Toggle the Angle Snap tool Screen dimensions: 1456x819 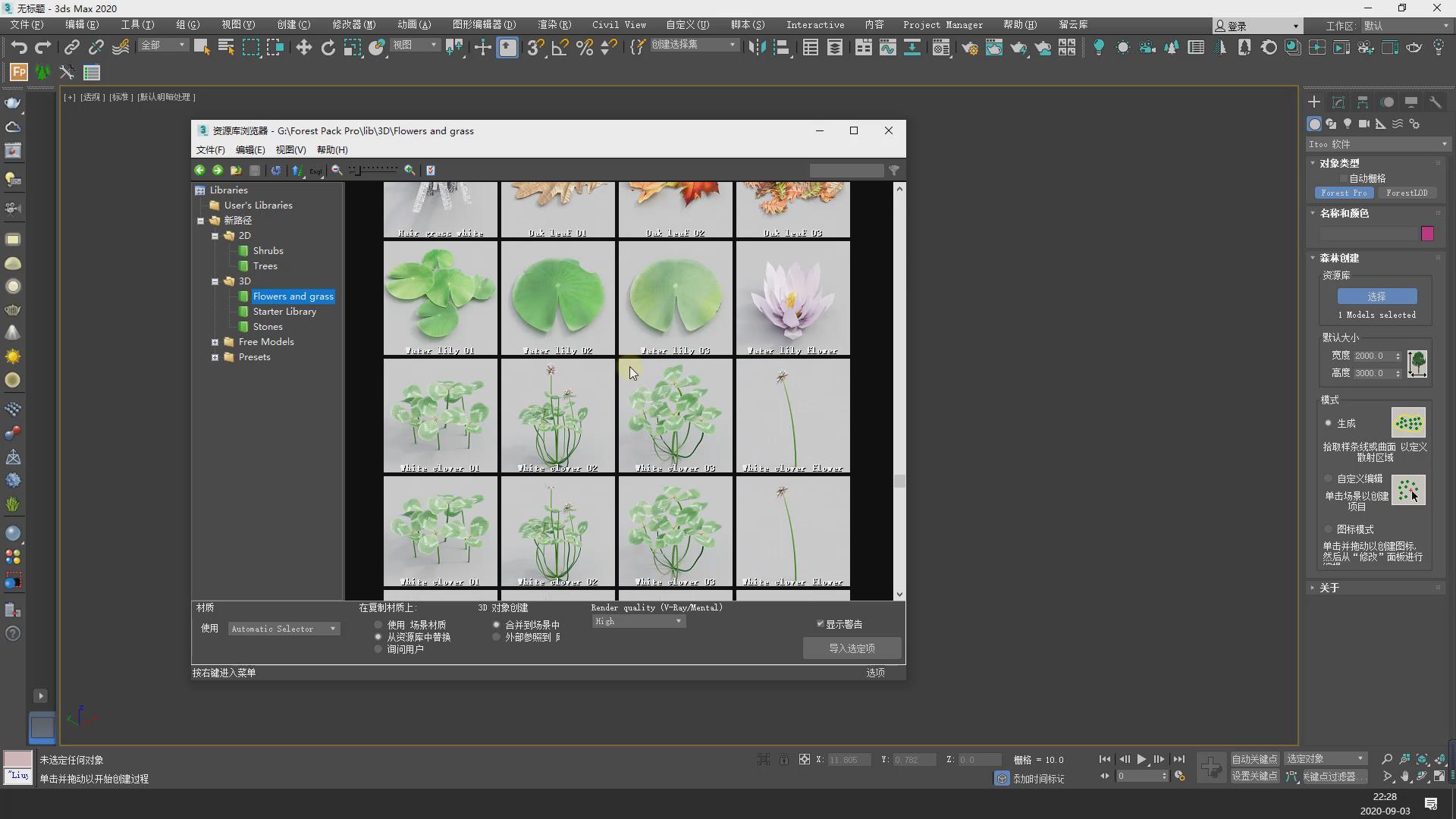pyautogui.click(x=560, y=48)
